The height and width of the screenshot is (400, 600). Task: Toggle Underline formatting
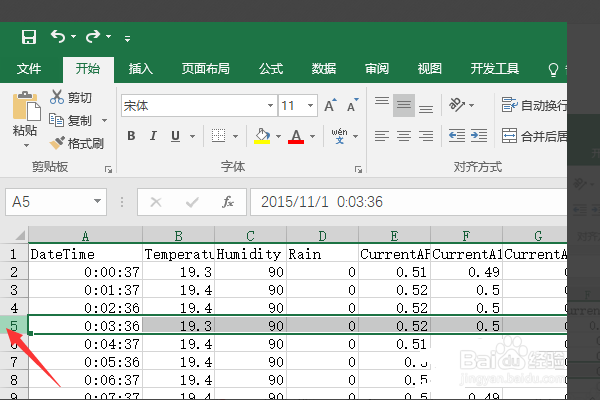175,136
